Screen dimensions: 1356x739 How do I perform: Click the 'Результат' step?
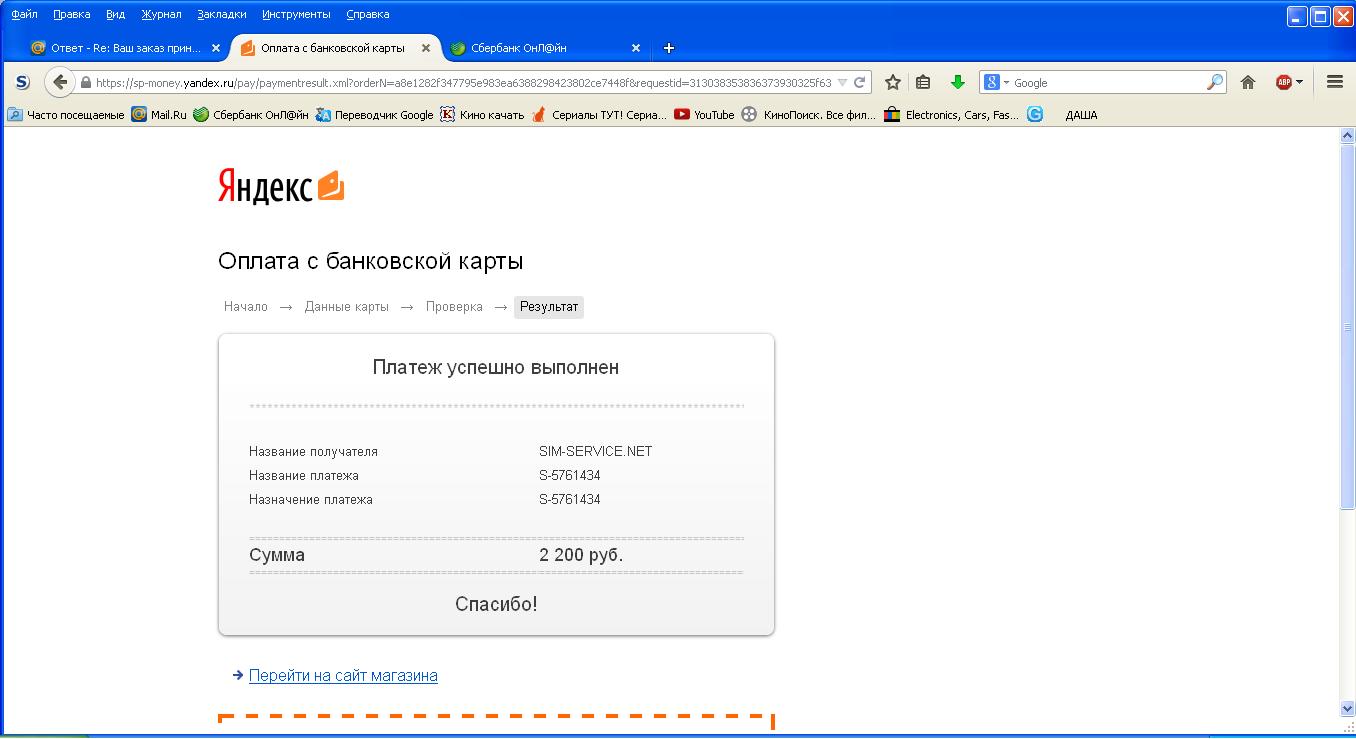click(549, 307)
